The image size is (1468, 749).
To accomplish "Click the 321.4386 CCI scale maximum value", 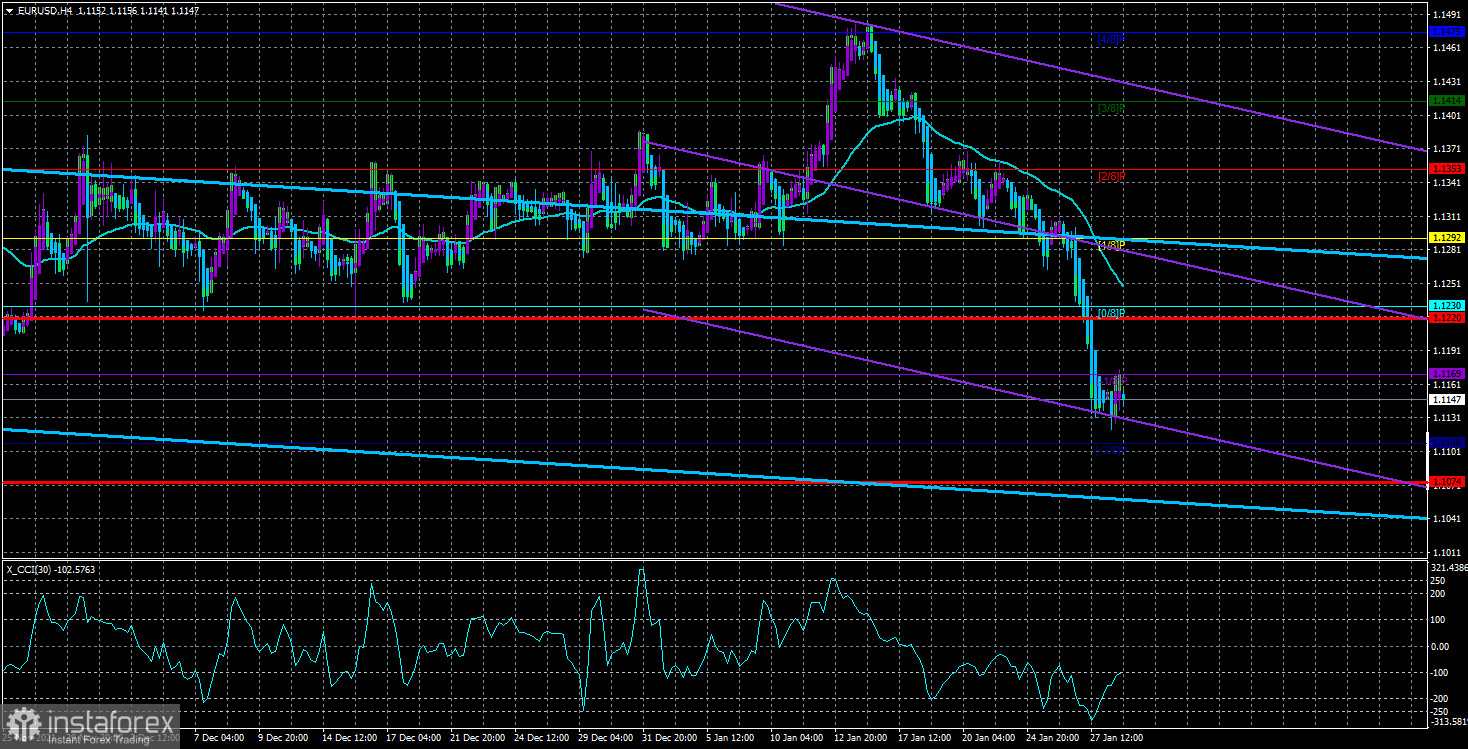I will tap(1447, 566).
